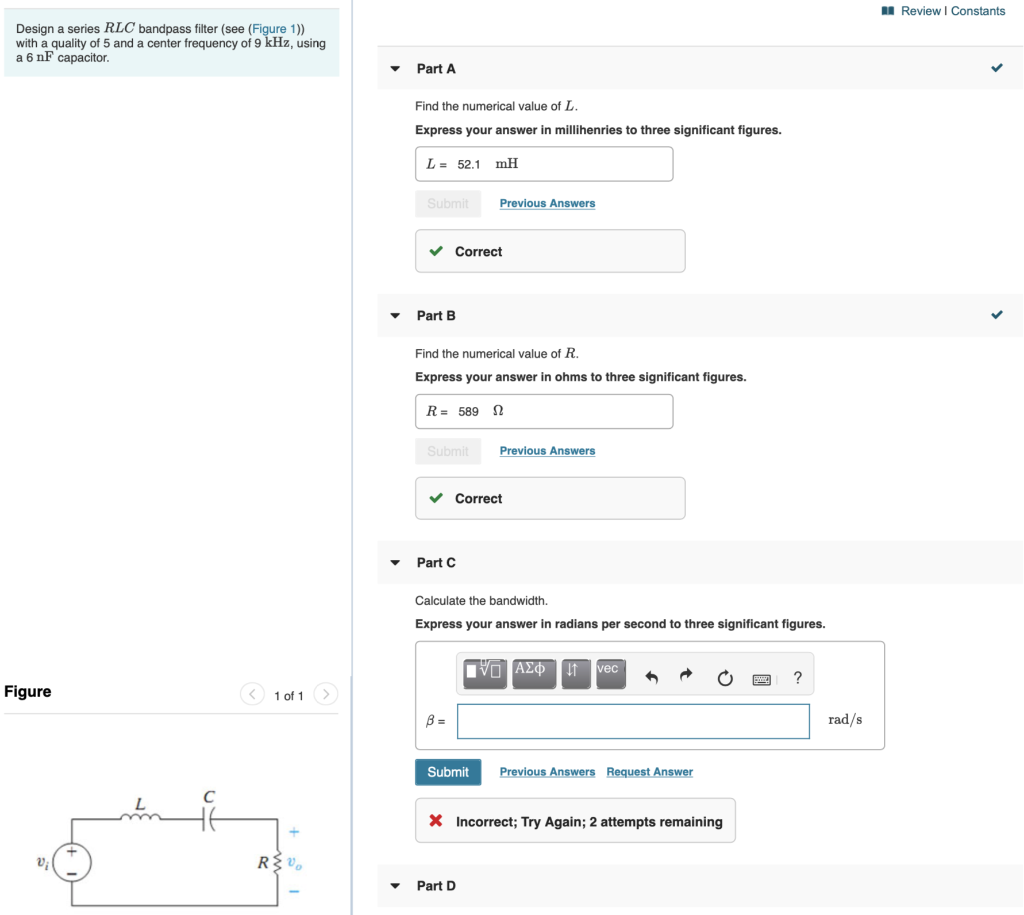1024x915 pixels.
Task: Expand the Part D section
Action: [394, 886]
